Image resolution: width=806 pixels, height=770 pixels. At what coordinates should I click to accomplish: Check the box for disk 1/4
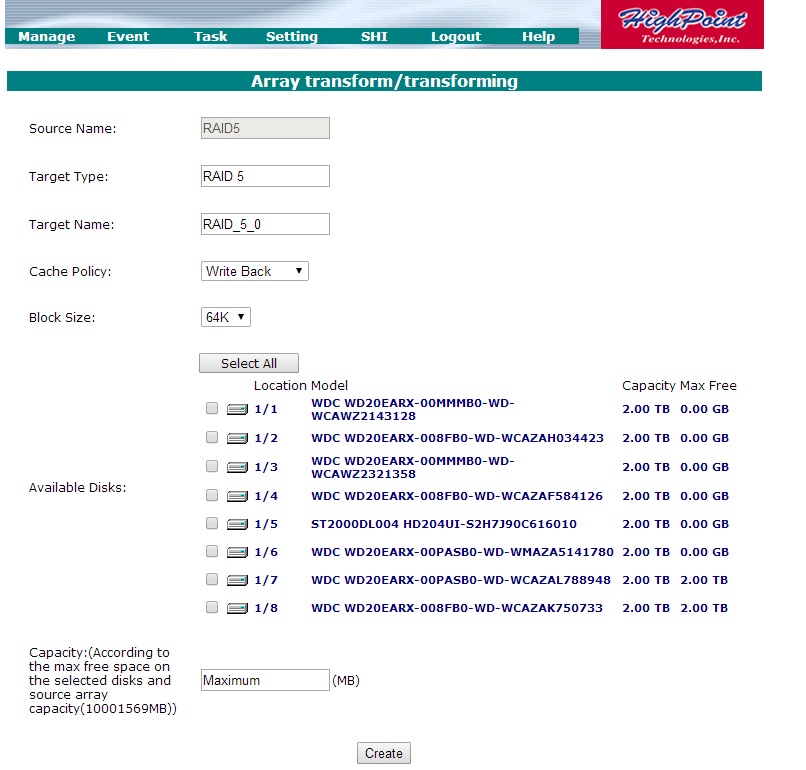212,495
